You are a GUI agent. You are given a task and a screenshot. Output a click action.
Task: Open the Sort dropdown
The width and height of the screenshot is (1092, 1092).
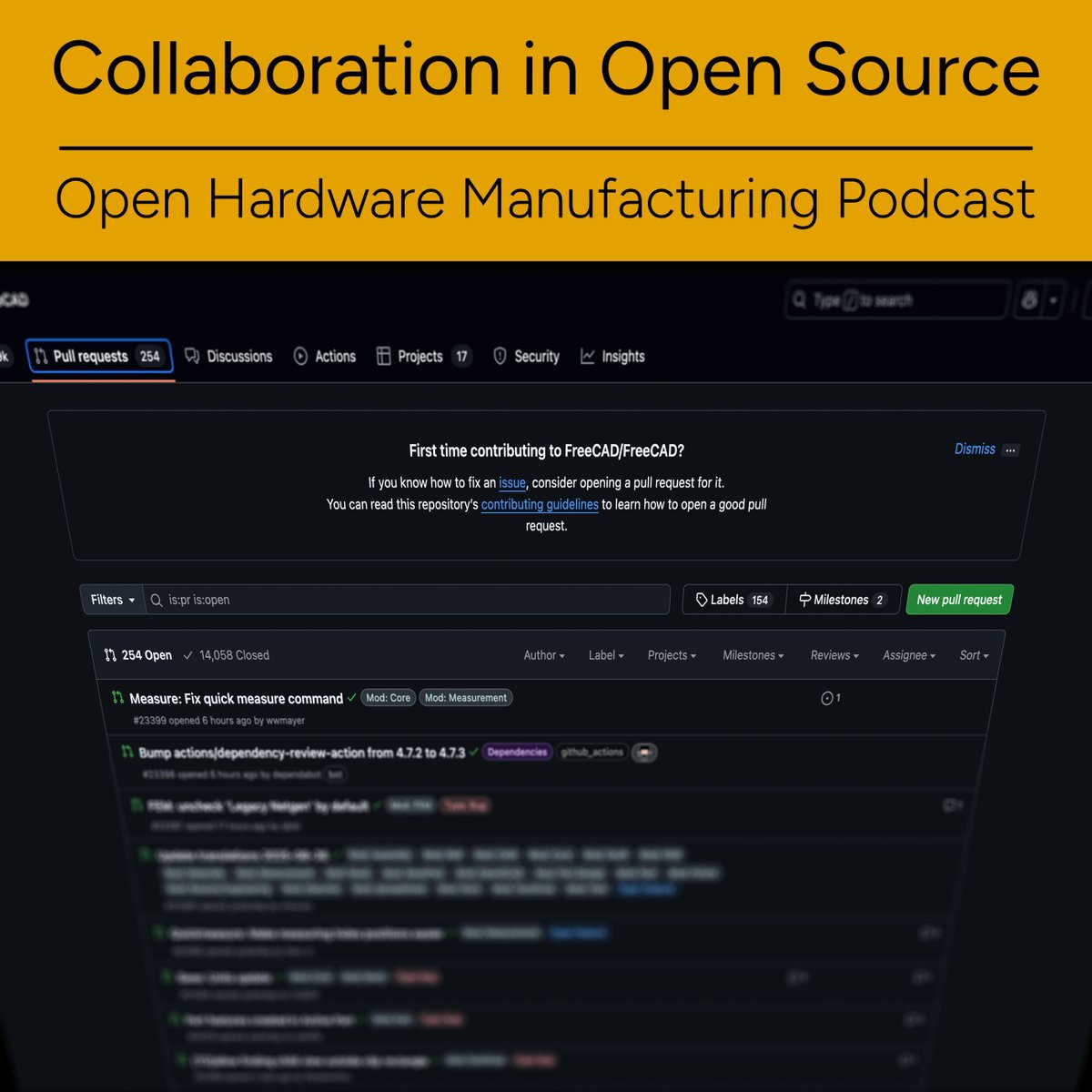974,655
